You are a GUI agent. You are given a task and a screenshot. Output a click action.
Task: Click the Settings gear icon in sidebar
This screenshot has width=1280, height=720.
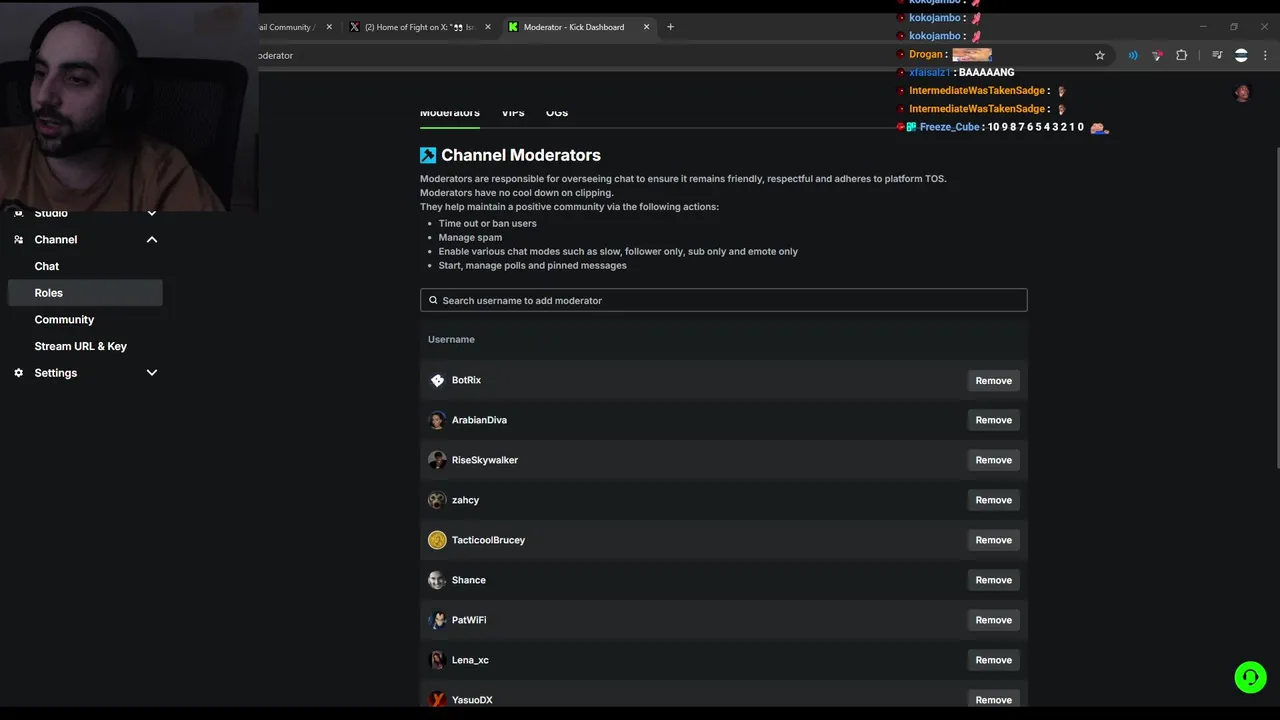(18, 373)
